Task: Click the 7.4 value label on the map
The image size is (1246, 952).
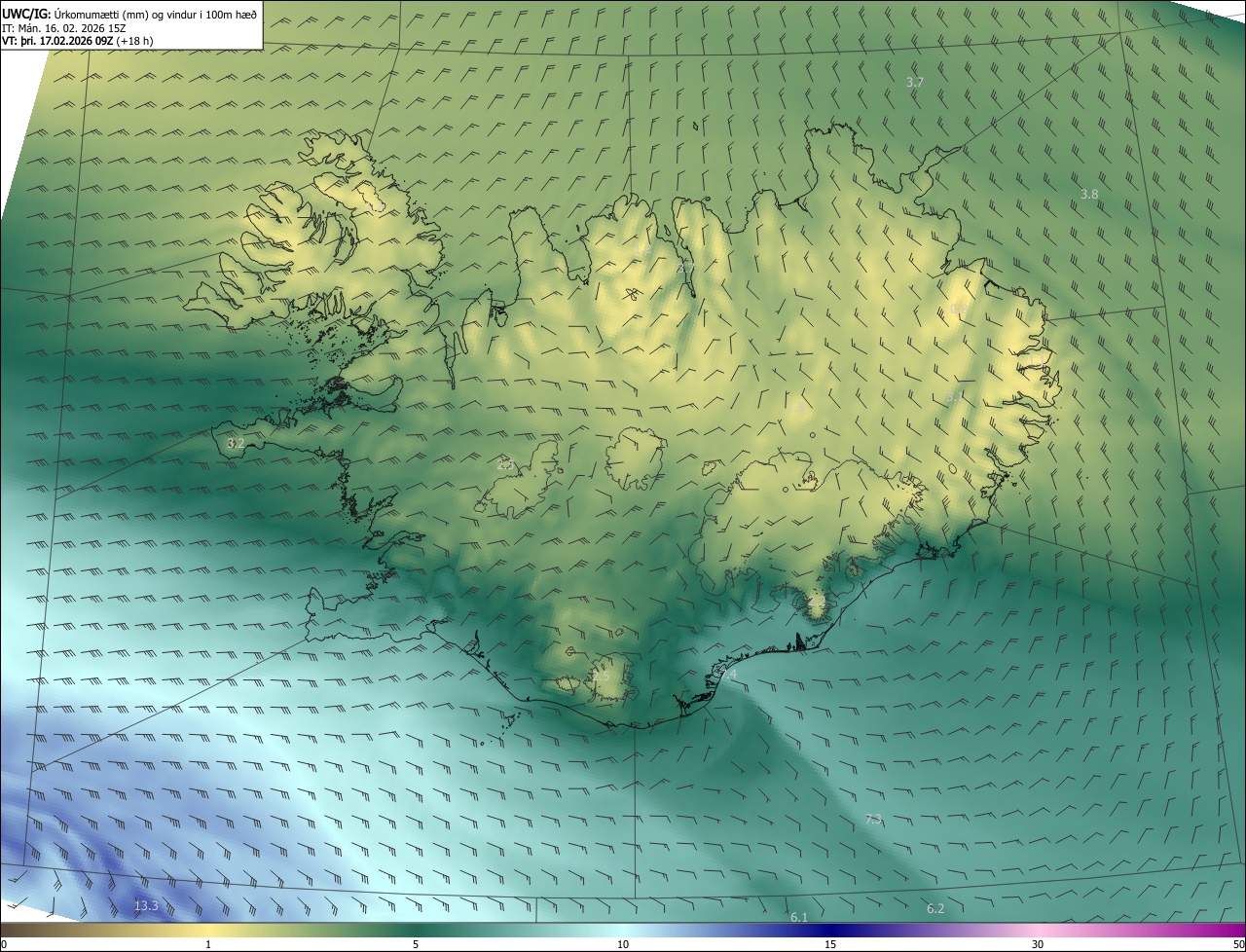Action: coord(728,675)
